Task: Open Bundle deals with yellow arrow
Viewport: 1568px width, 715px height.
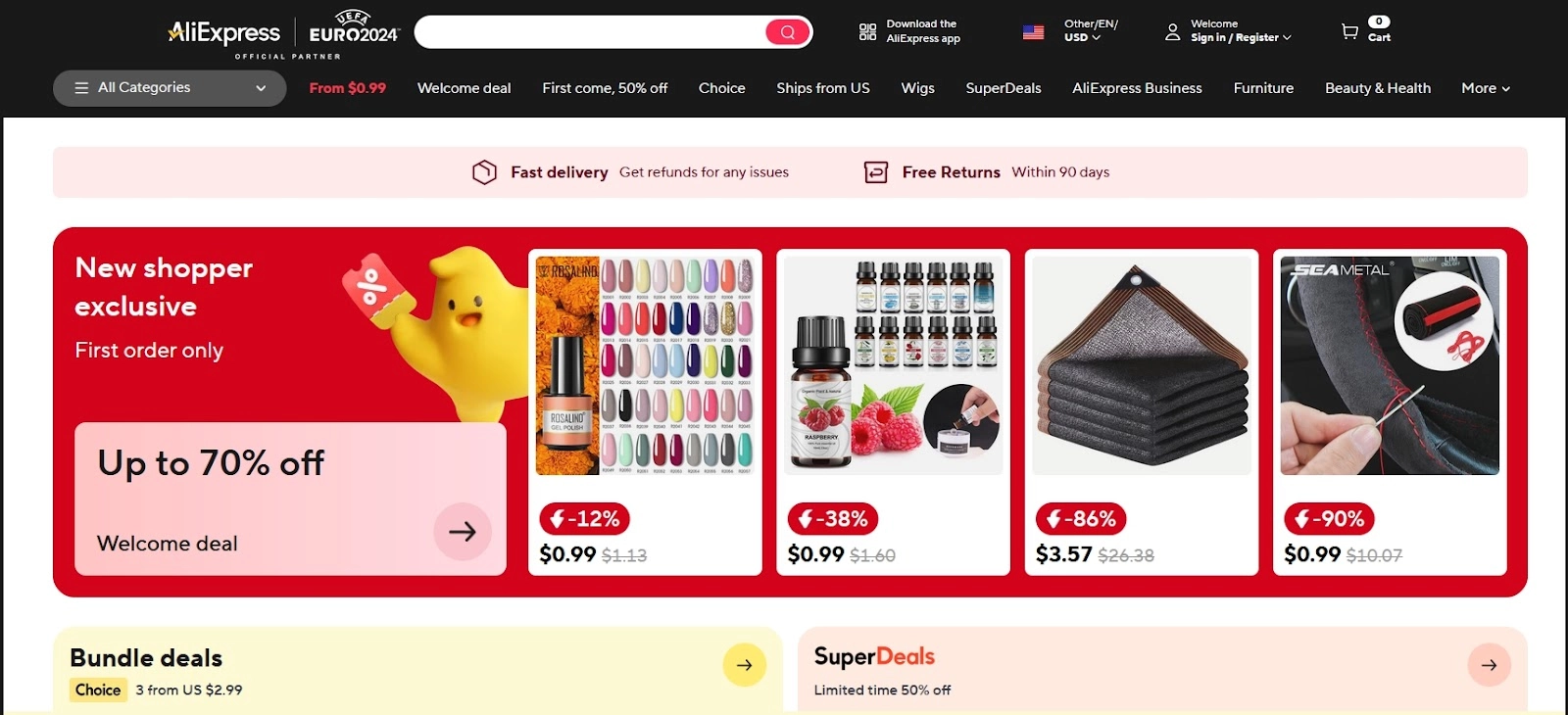Action: (745, 665)
